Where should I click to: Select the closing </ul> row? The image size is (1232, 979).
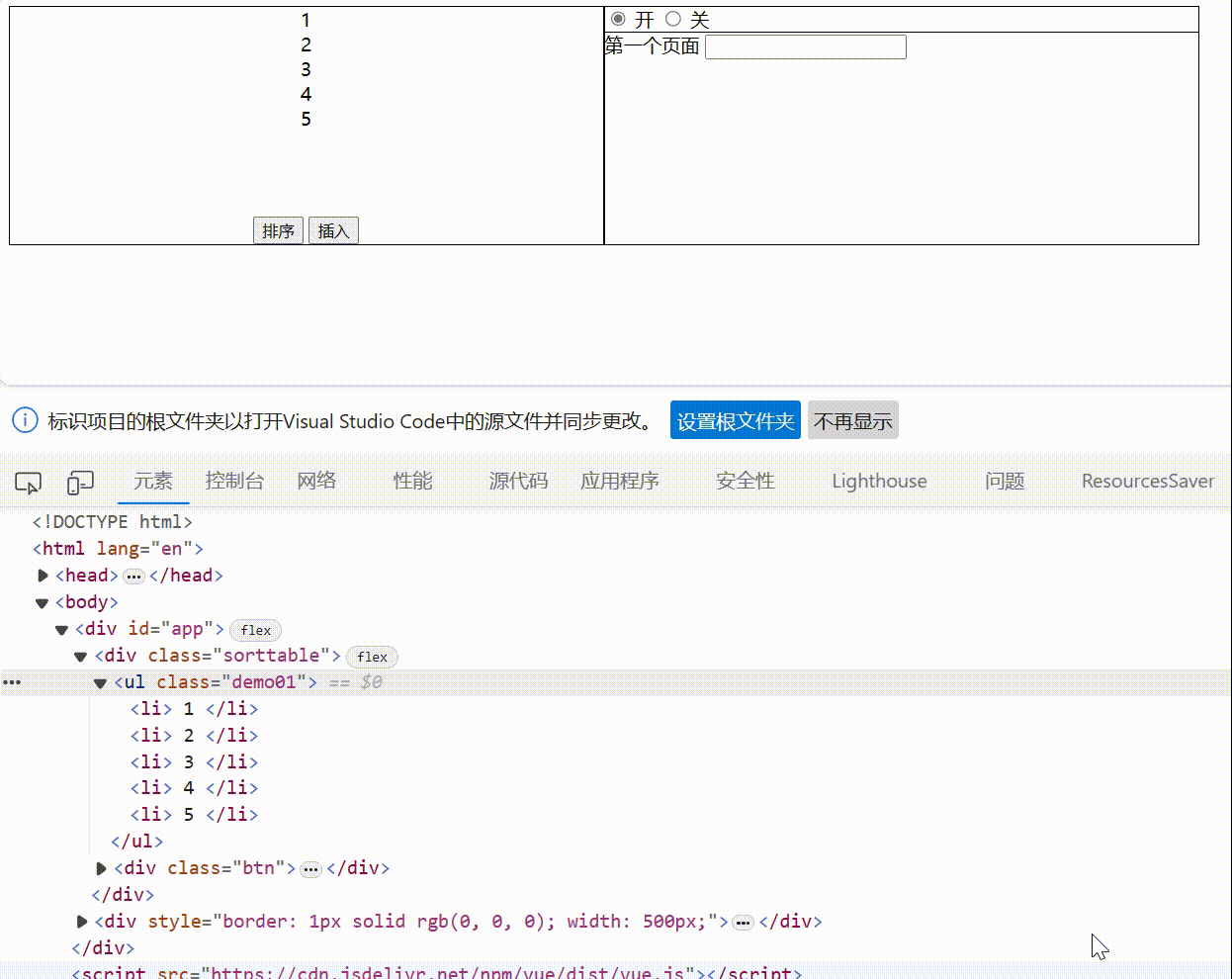[x=136, y=842]
